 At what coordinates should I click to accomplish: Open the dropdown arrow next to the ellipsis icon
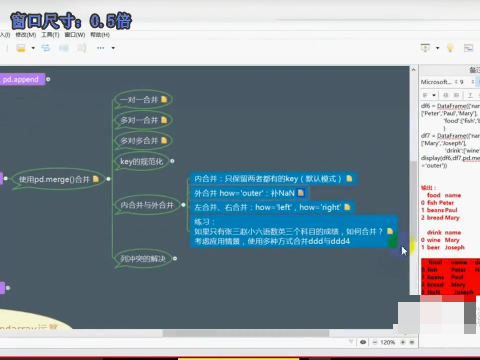tap(113, 48)
